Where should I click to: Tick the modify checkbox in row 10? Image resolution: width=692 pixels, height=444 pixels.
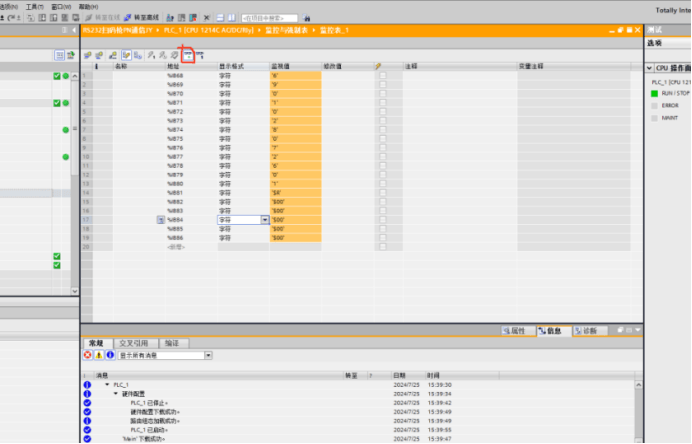tap(383, 157)
